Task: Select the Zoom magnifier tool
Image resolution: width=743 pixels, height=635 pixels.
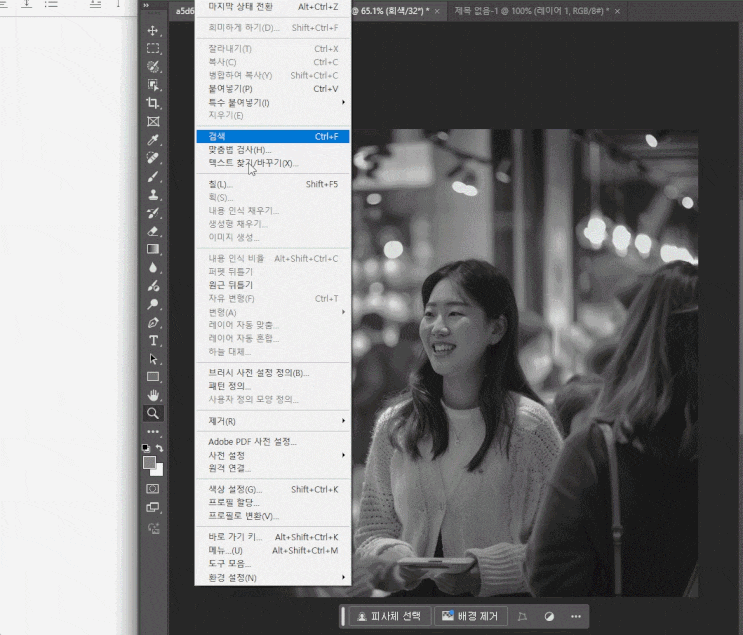Action: [x=153, y=413]
